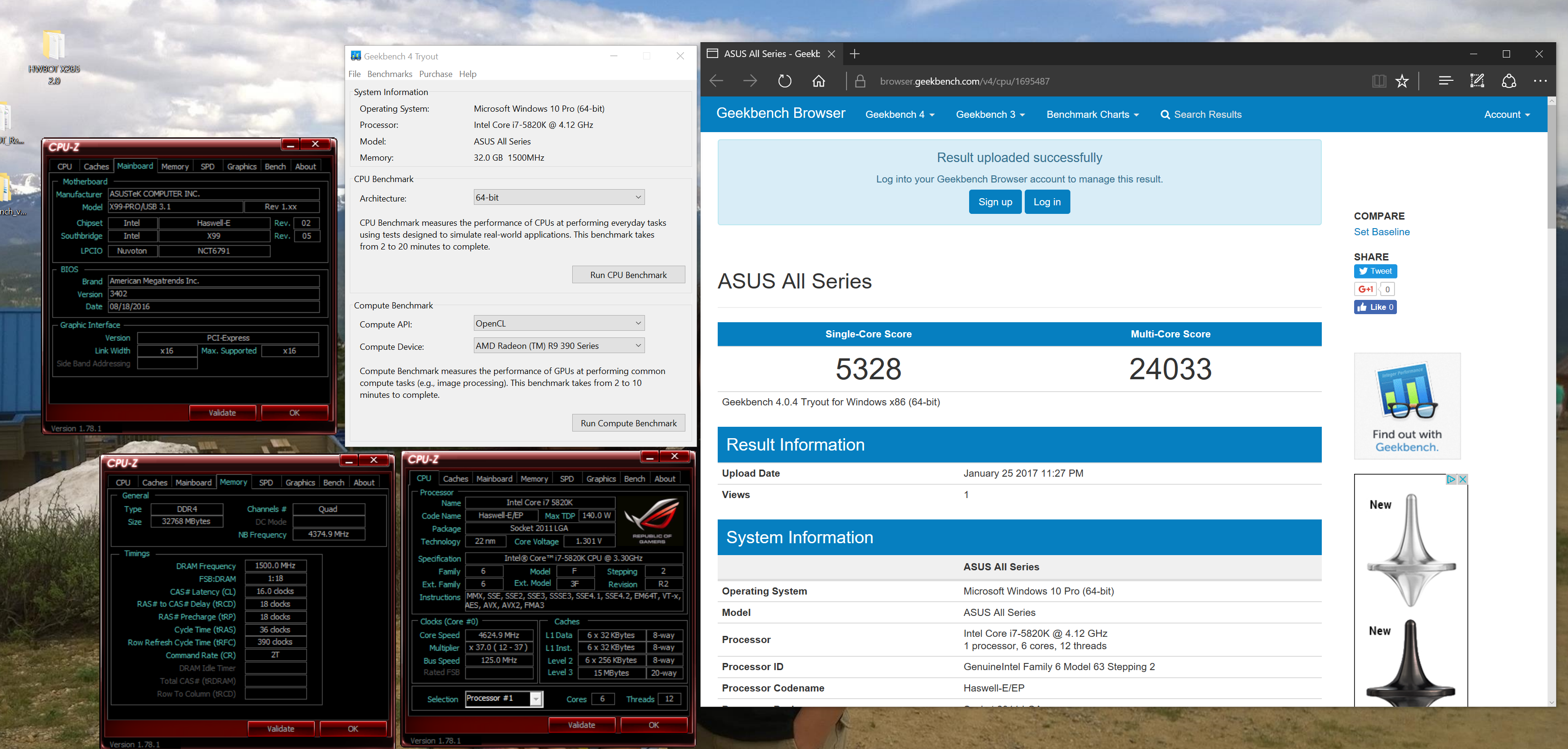Image resolution: width=1568 pixels, height=749 pixels.
Task: Click Validate in Mainboard CPU-Z window
Action: 222,413
